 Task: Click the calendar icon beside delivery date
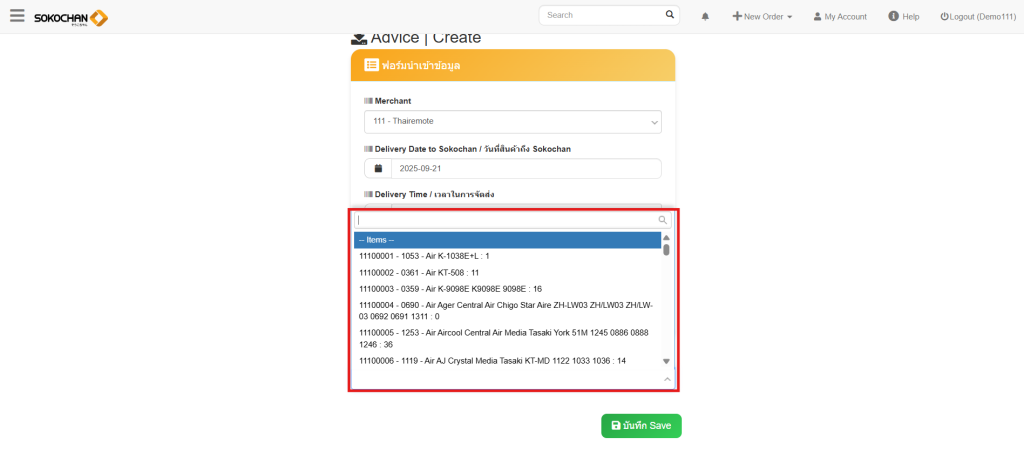[x=378, y=168]
